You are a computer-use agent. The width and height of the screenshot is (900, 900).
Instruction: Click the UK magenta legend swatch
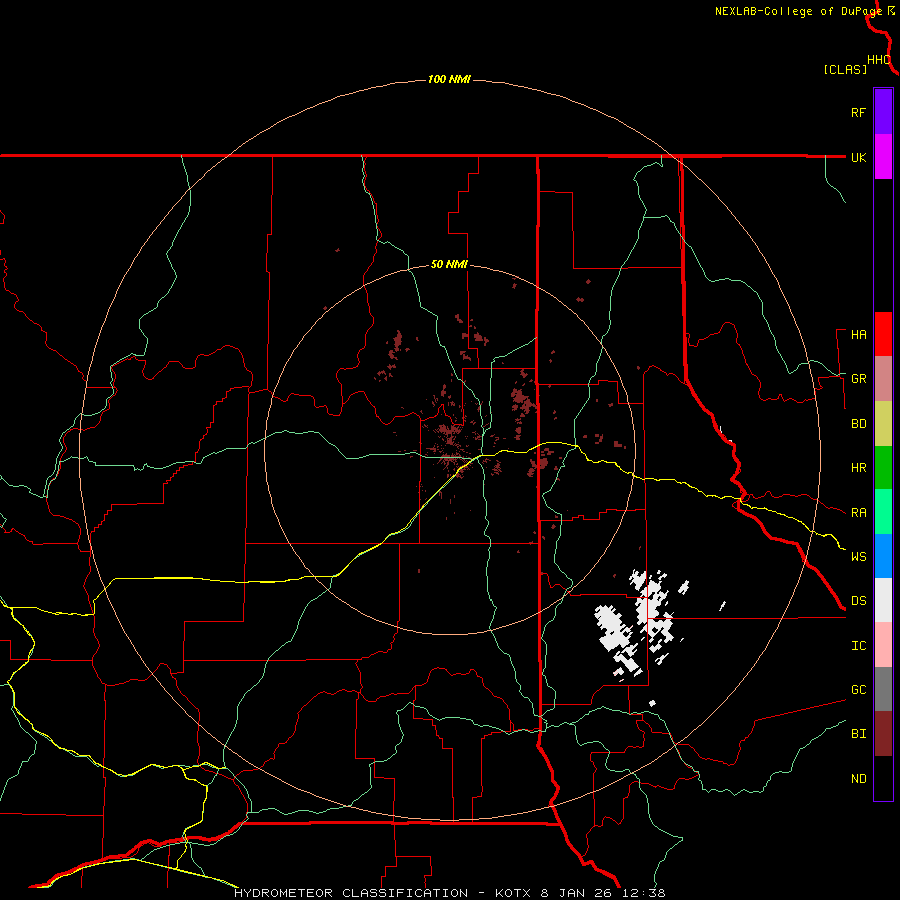click(x=883, y=157)
